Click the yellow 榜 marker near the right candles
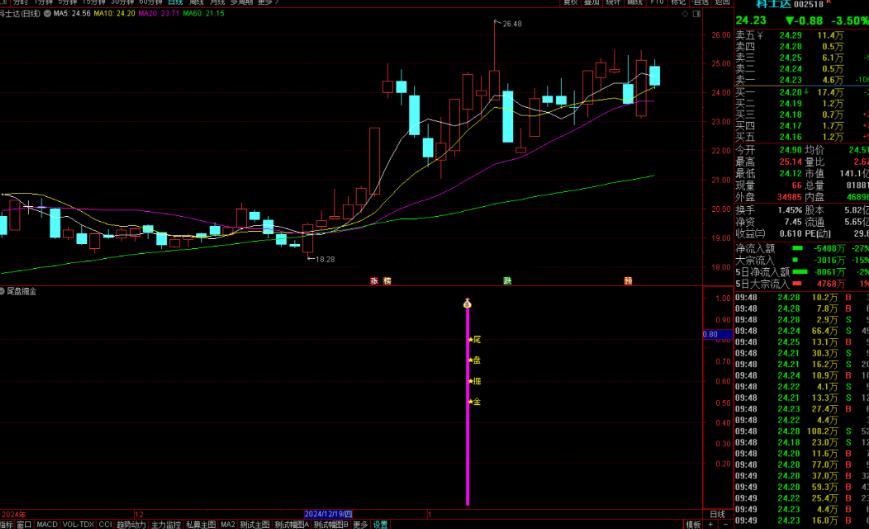Viewport: 869px width, 529px height. (x=628, y=281)
